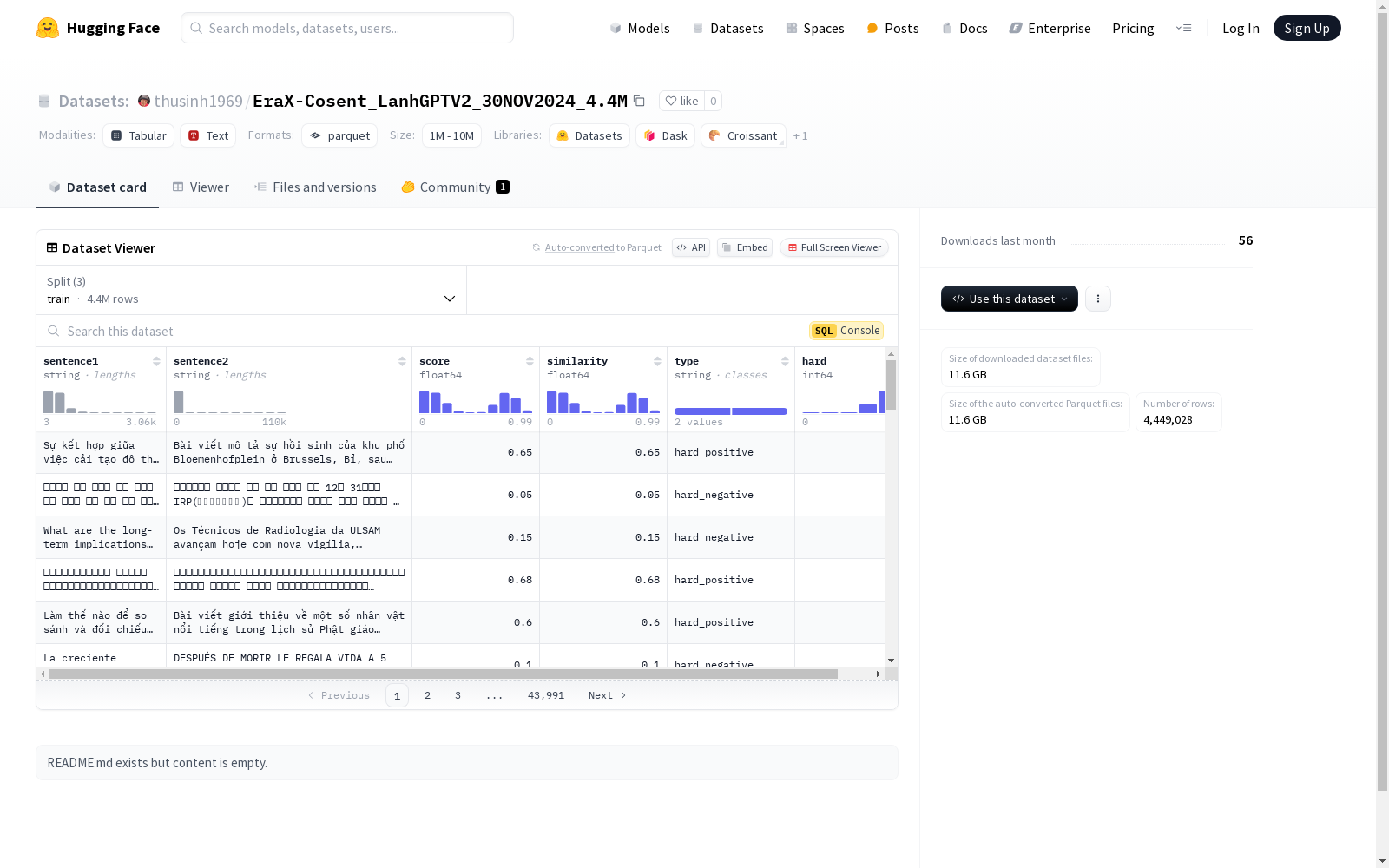This screenshot has width=1389, height=868.
Task: Open the Community tab
Action: (x=455, y=187)
